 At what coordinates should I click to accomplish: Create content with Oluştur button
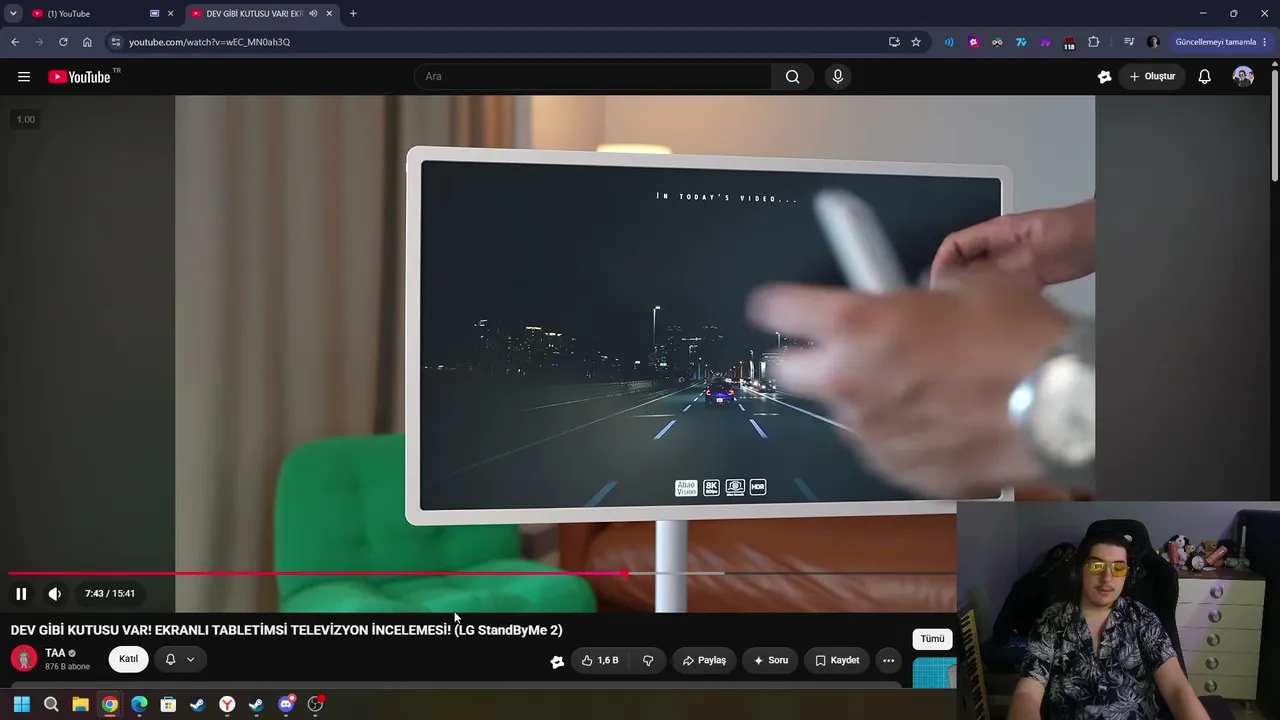click(x=1152, y=77)
